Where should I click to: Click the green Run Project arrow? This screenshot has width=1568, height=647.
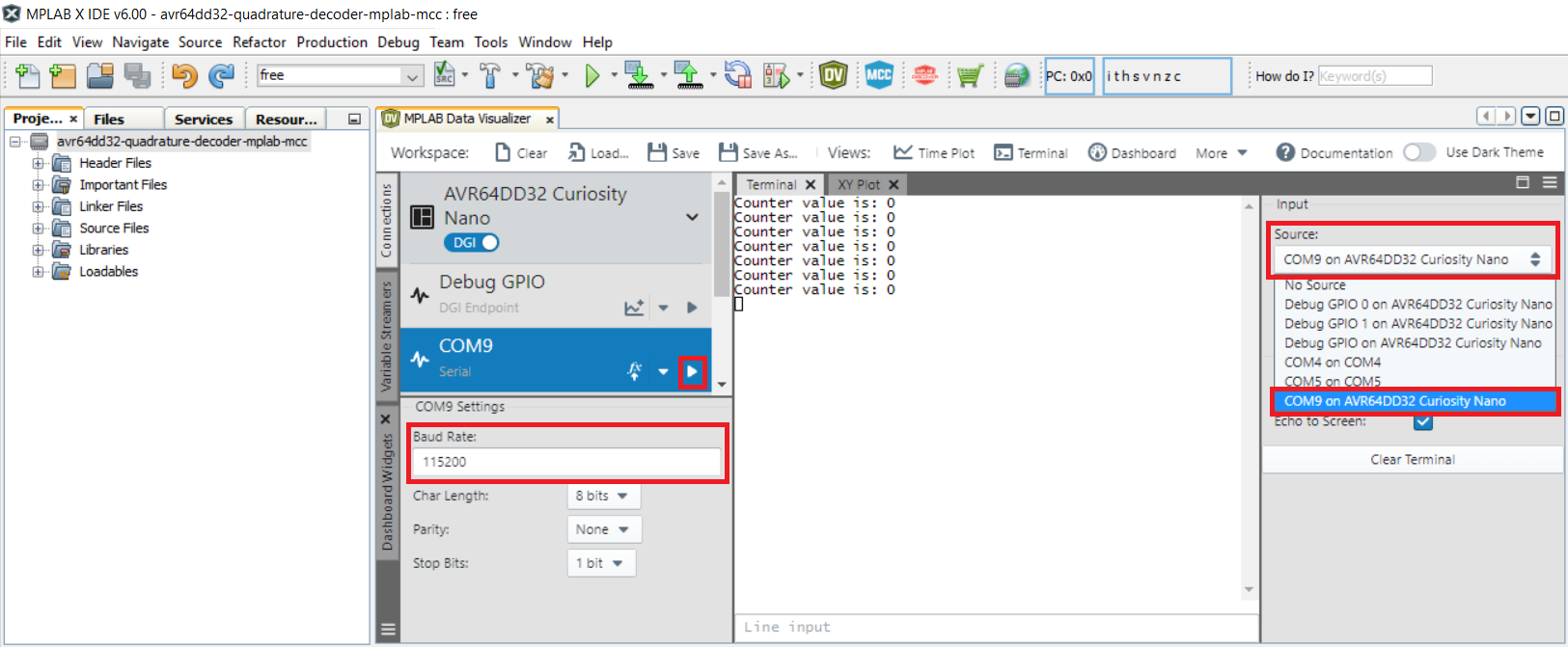click(592, 75)
